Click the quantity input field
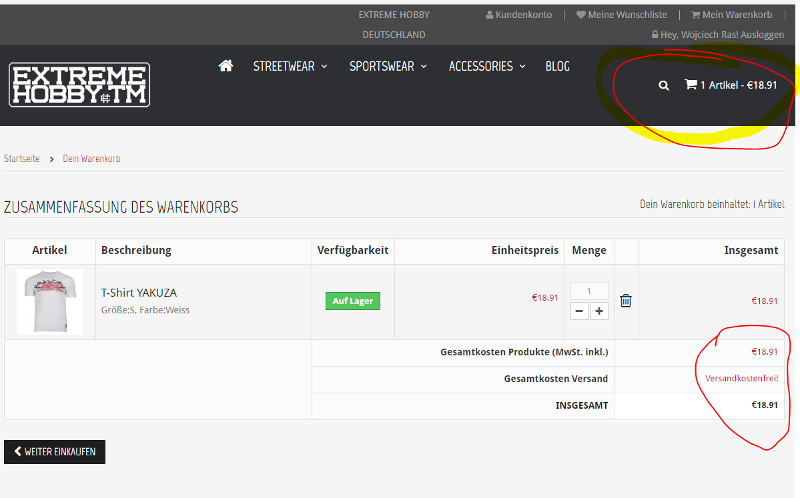The width and height of the screenshot is (800, 498). (589, 291)
